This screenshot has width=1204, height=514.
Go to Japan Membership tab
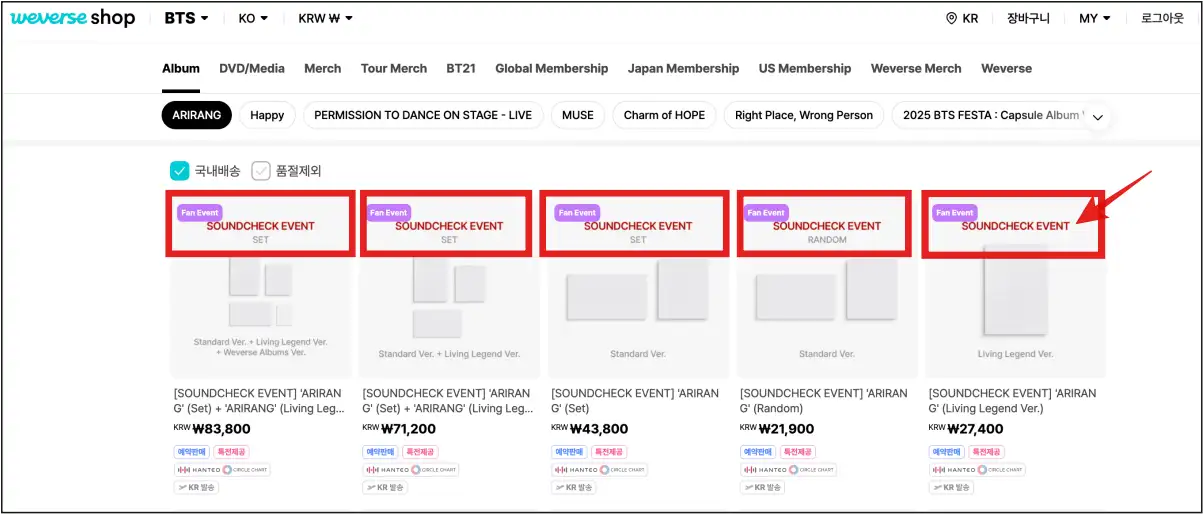[684, 68]
